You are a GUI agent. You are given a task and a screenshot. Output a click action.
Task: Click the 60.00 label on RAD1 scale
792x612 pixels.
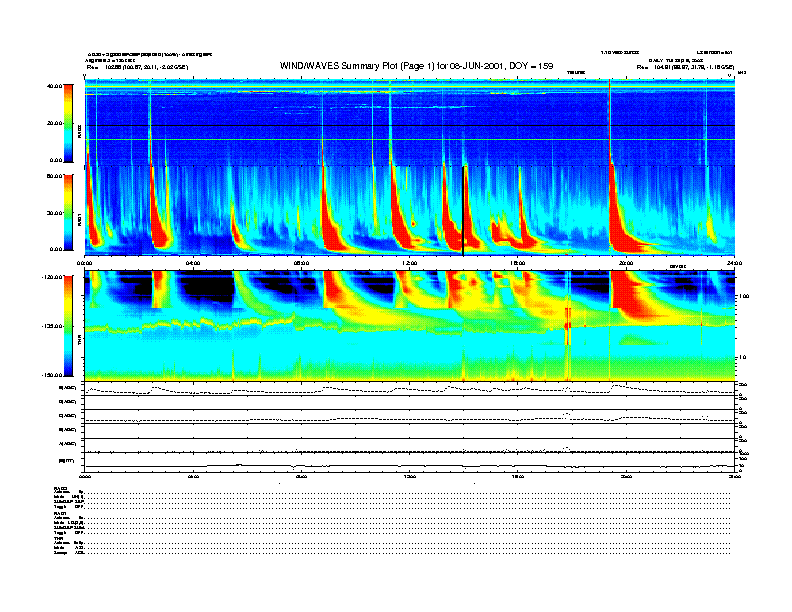[54, 176]
